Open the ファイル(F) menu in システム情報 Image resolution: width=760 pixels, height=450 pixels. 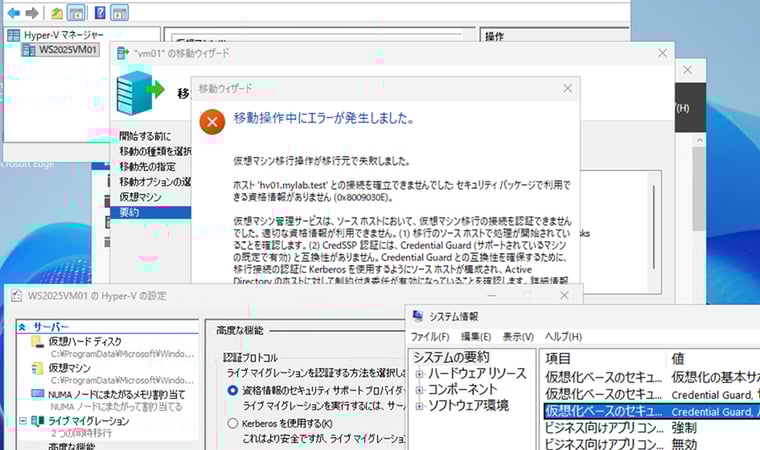point(430,337)
